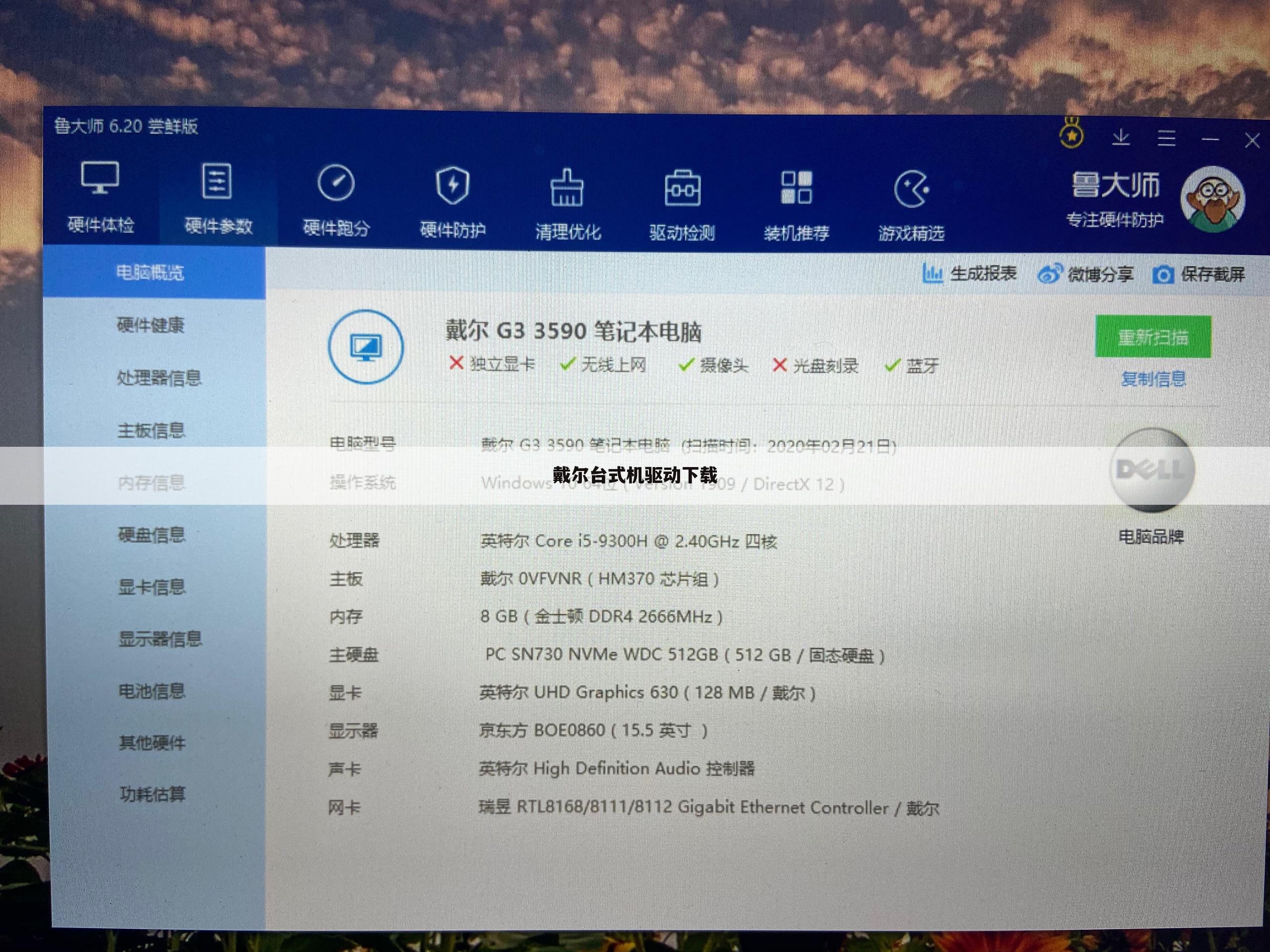Screen dimensions: 1270x952
Task: Click memory value 8 GB DDR4 2666MHz
Action: 601,617
